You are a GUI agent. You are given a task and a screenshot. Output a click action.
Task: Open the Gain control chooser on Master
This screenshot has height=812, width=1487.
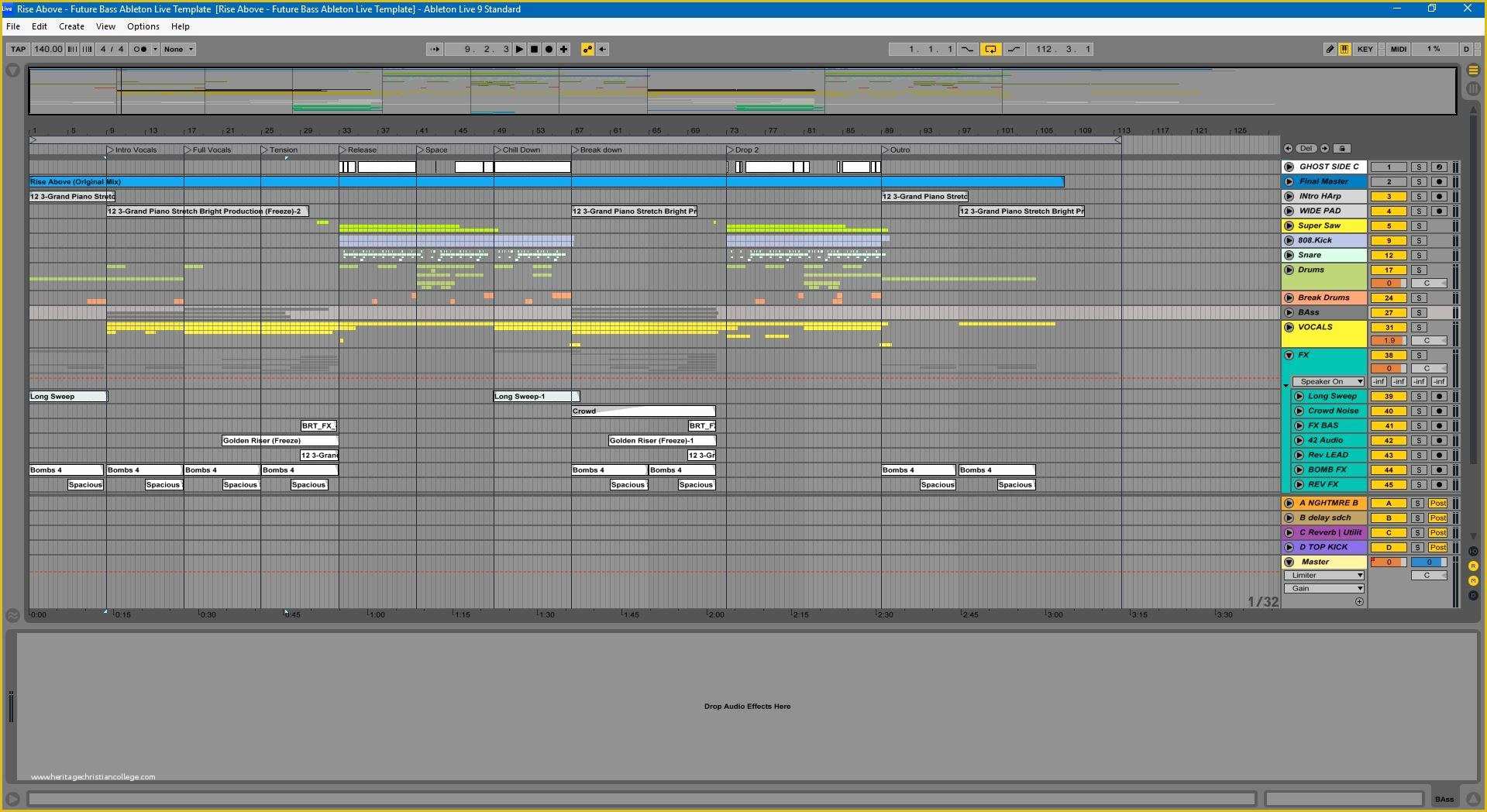1323,588
